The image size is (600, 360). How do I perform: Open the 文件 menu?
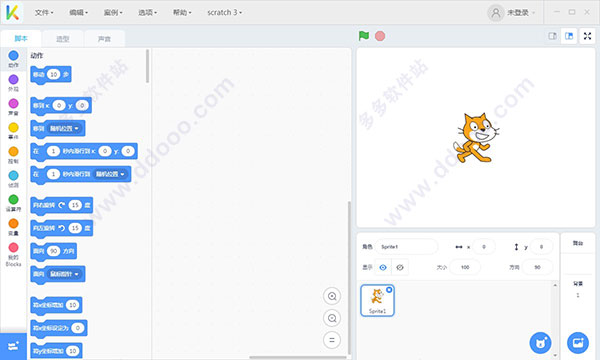click(x=44, y=13)
